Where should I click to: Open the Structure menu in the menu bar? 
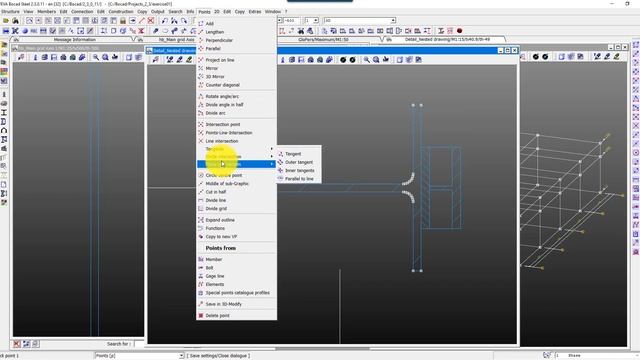[x=11, y=11]
